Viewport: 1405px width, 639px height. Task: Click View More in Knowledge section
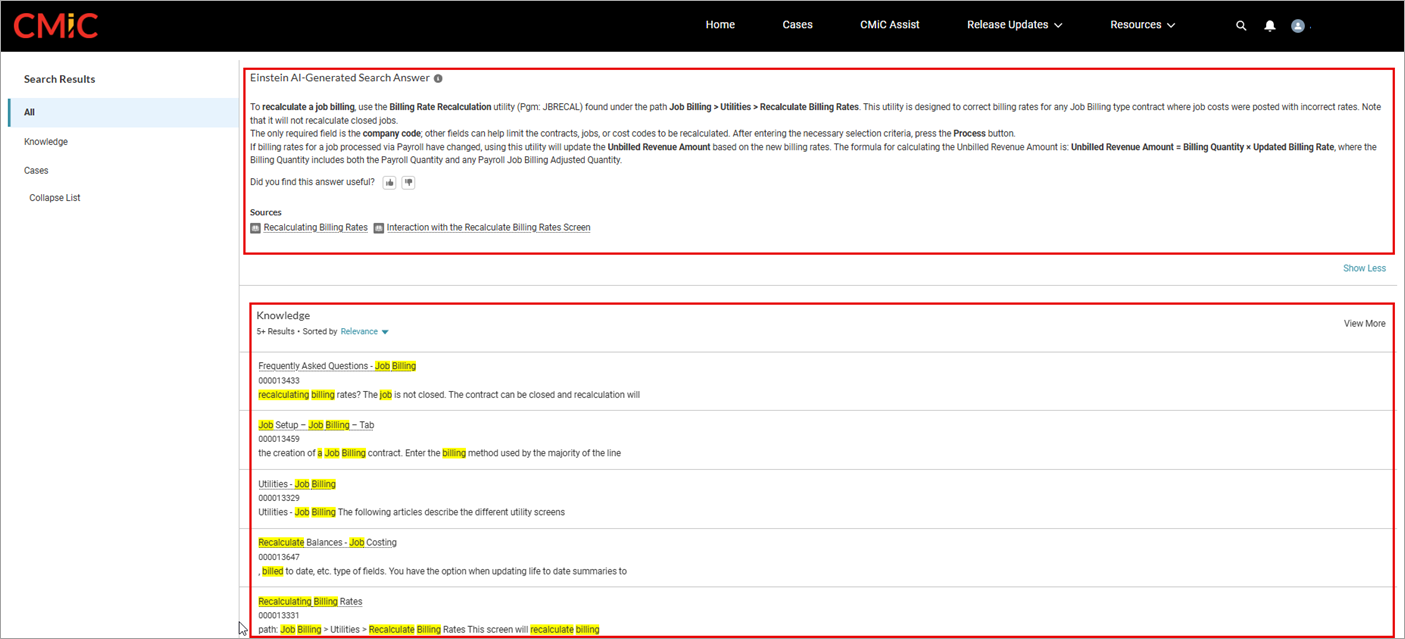1364,323
